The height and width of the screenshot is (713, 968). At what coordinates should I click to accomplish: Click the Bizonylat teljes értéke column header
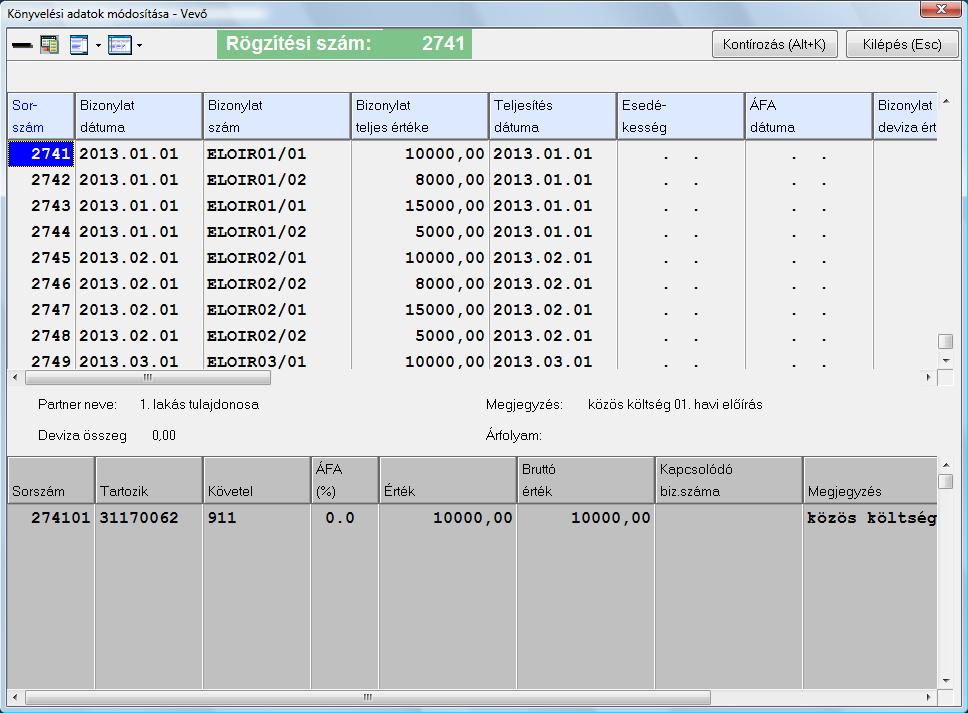point(419,116)
